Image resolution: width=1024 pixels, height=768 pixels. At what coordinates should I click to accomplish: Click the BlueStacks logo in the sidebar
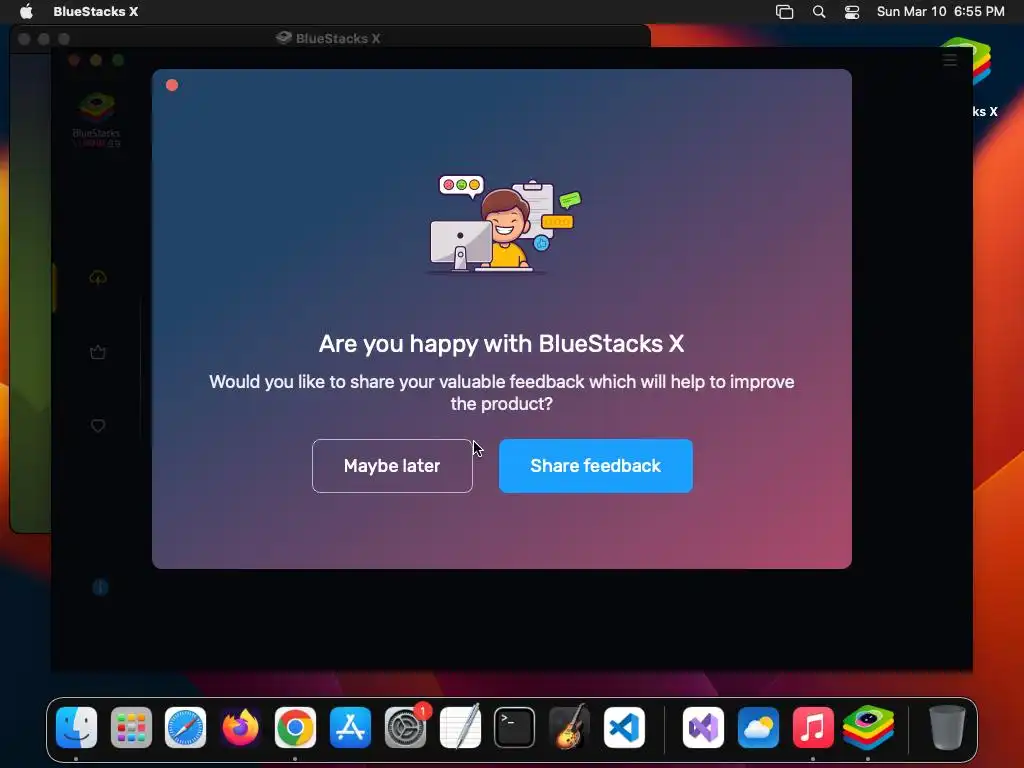pyautogui.click(x=97, y=119)
